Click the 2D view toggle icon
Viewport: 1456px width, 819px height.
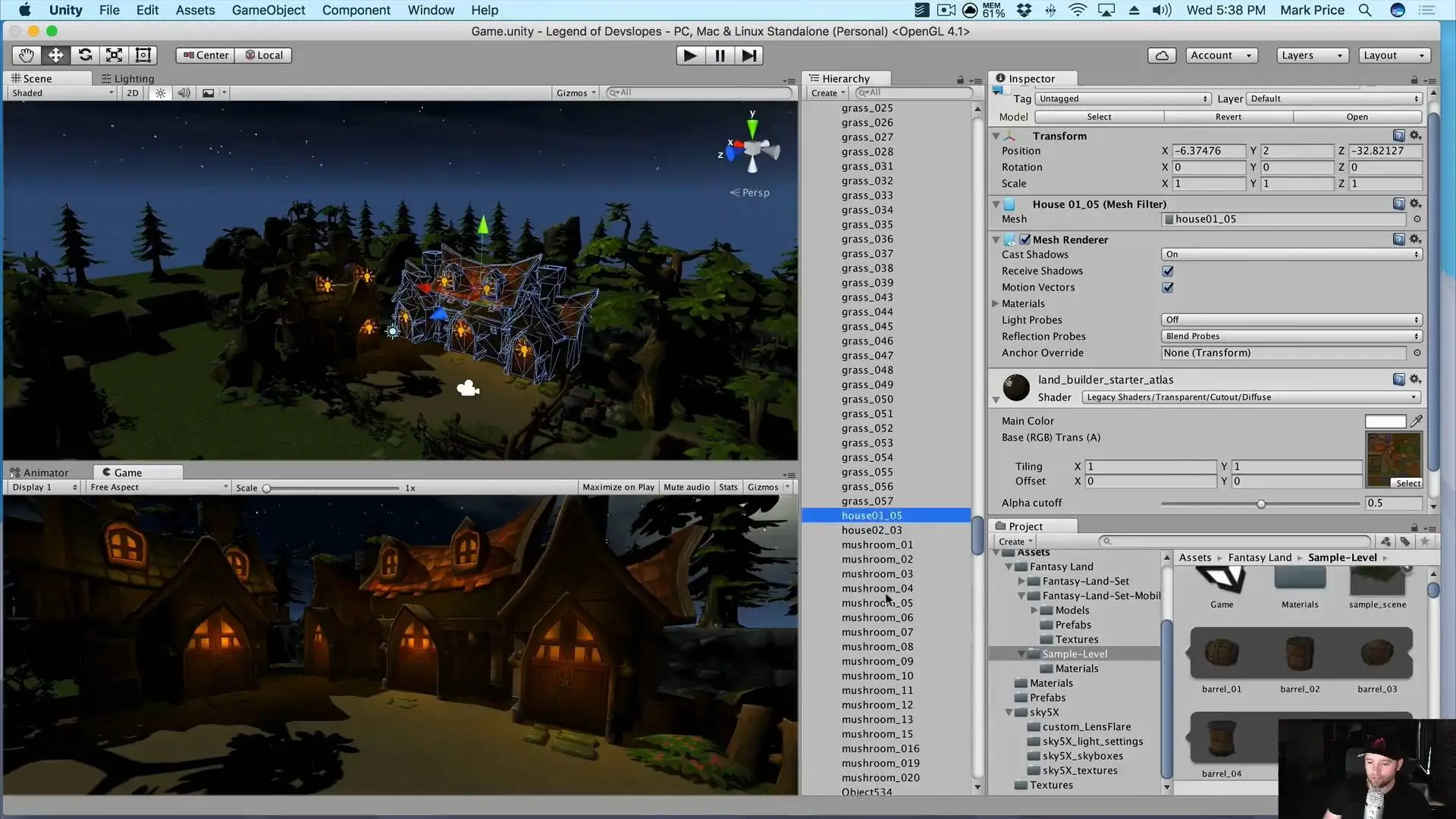pos(132,92)
